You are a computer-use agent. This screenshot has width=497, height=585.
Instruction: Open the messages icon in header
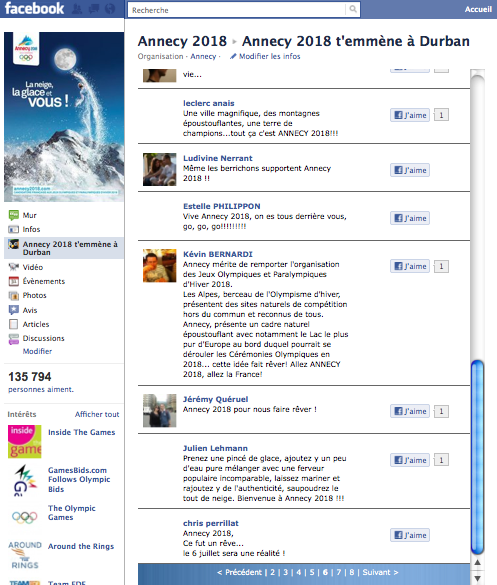tap(93, 9)
